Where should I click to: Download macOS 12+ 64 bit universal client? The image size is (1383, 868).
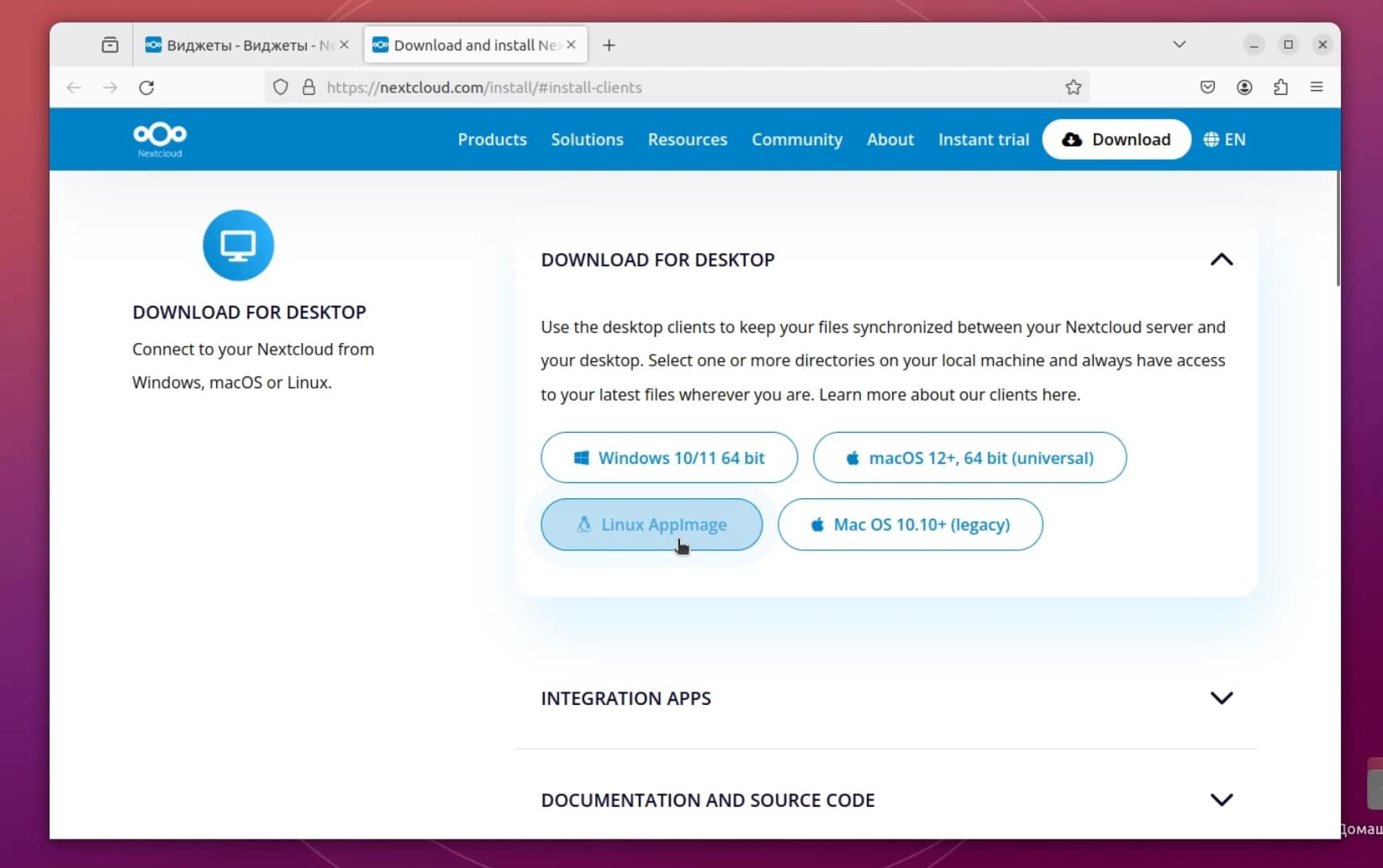pos(969,458)
